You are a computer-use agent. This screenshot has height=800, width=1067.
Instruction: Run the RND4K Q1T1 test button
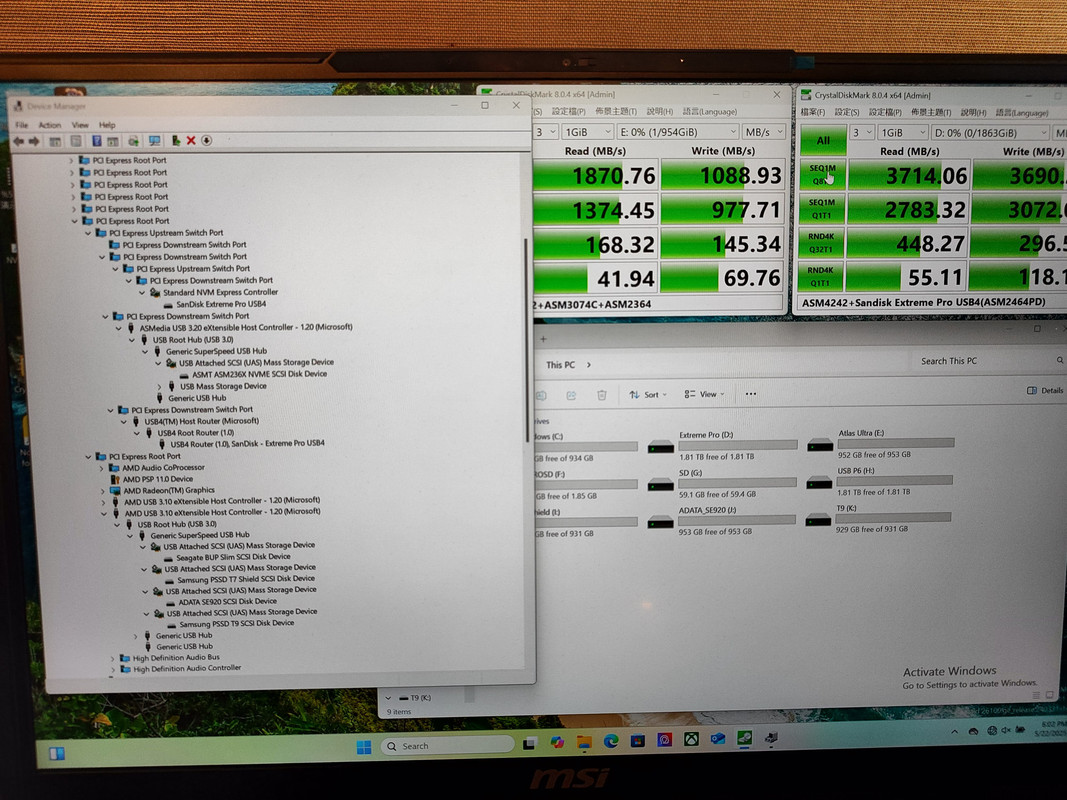point(821,276)
